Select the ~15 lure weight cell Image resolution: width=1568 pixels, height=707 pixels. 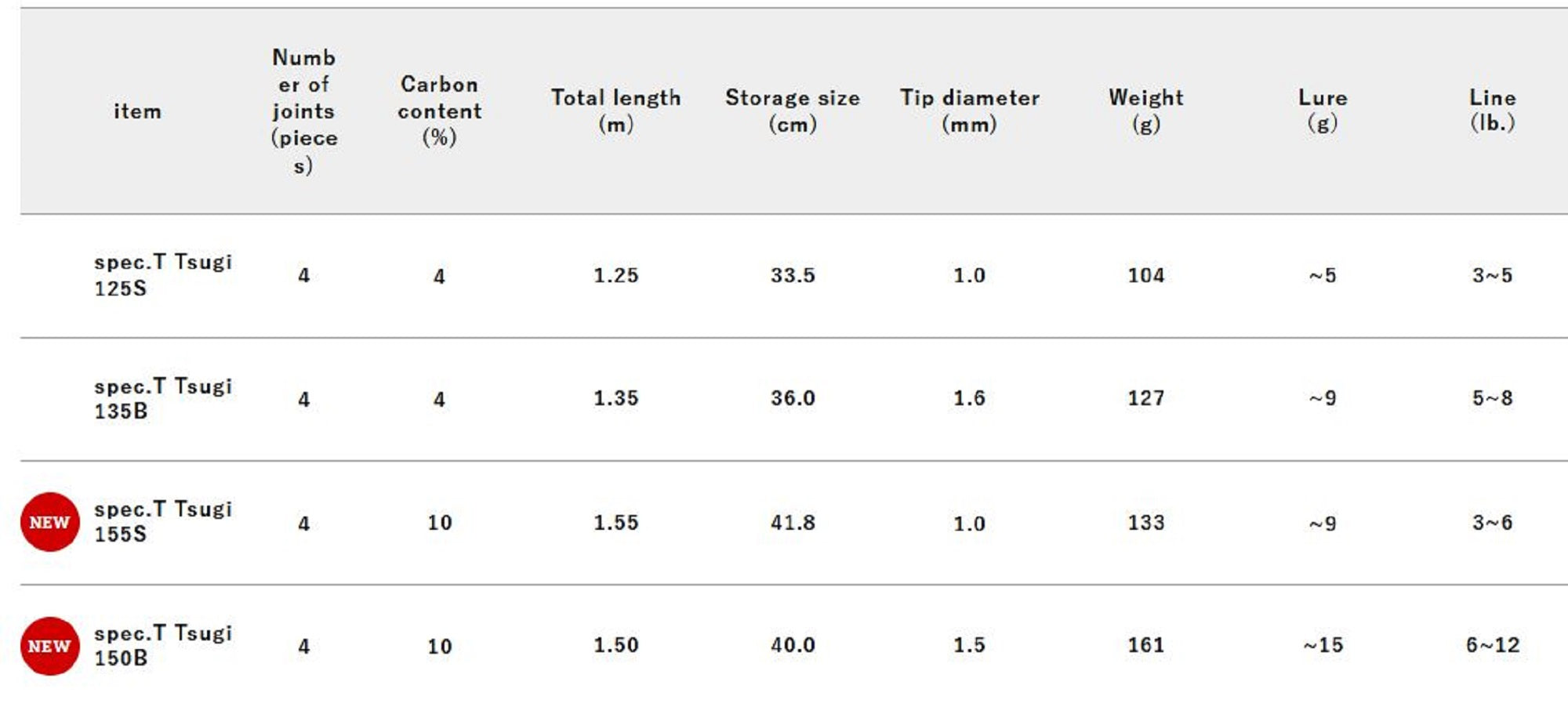(x=1323, y=645)
